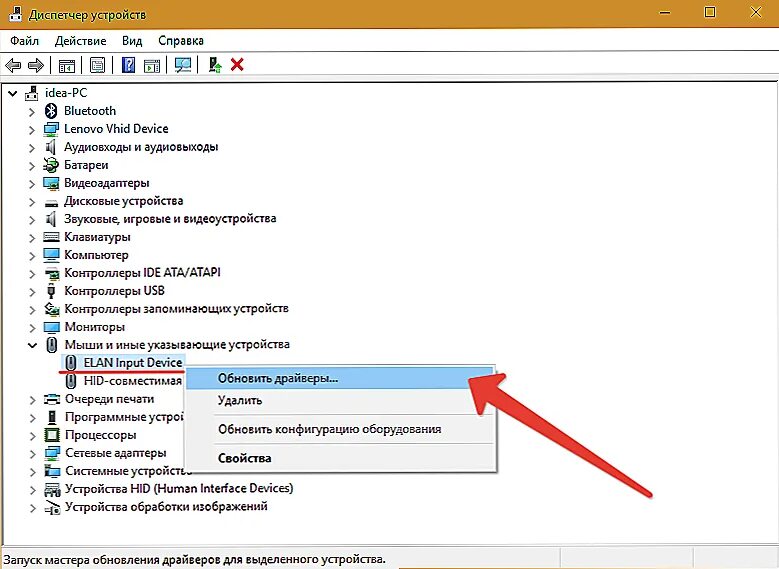779x569 pixels.
Task: Expand the Видеоадаптеры category
Action: (32, 184)
